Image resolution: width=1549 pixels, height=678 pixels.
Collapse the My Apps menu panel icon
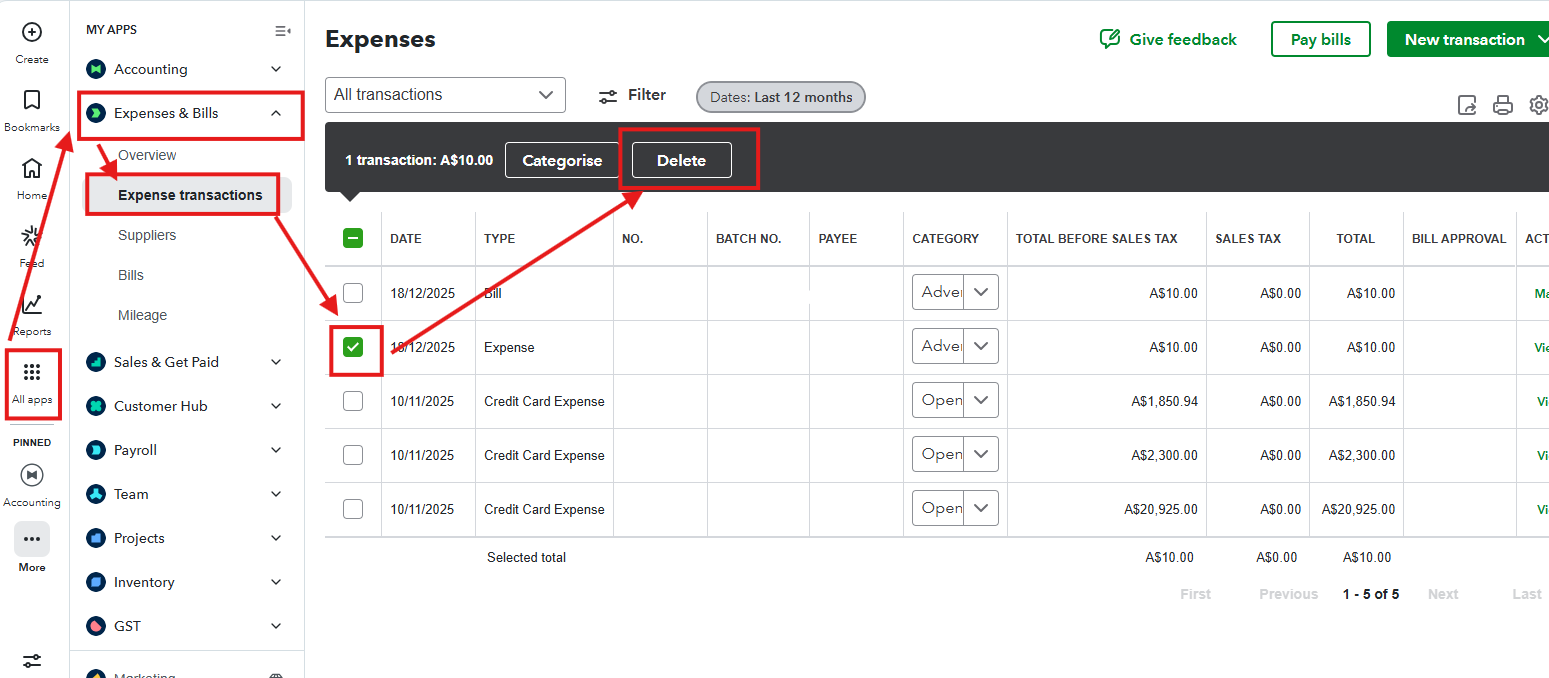click(283, 31)
